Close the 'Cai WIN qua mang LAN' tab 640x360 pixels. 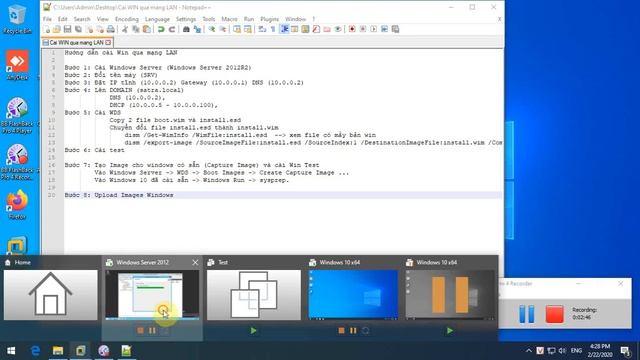click(108, 42)
